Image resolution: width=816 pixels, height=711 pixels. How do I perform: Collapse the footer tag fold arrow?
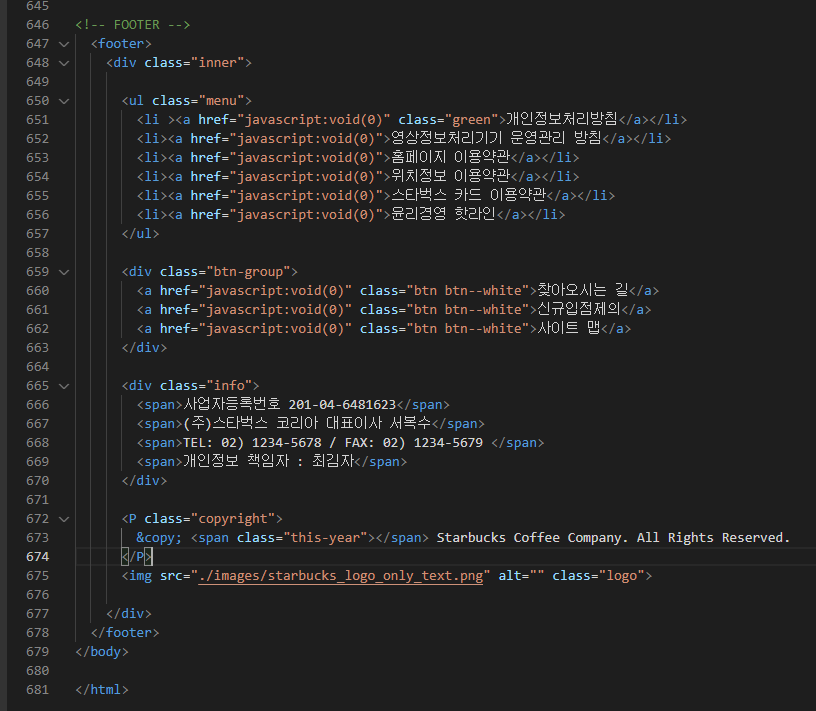click(x=64, y=44)
